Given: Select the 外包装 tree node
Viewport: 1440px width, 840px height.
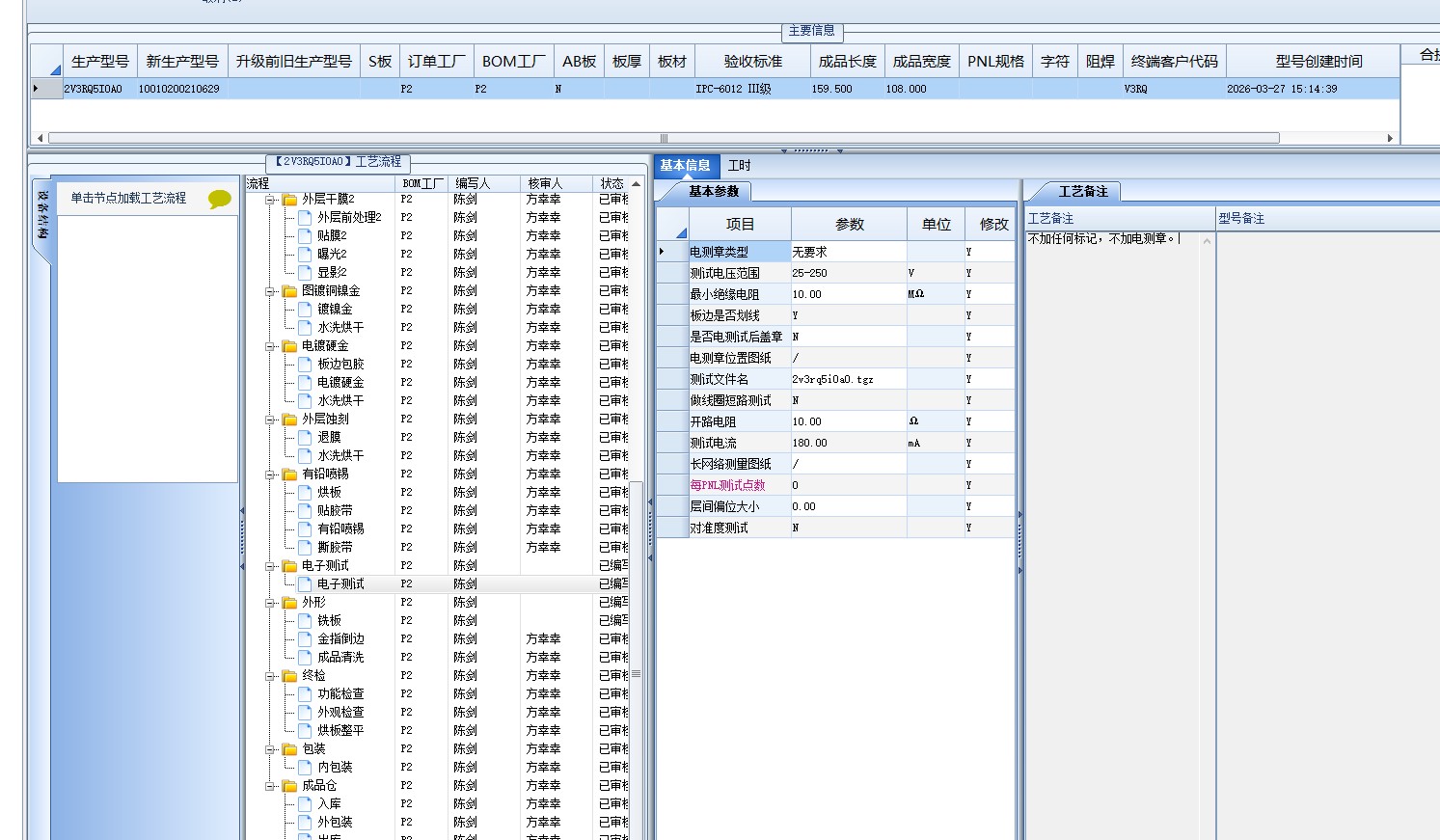Looking at the screenshot, I should click(335, 823).
